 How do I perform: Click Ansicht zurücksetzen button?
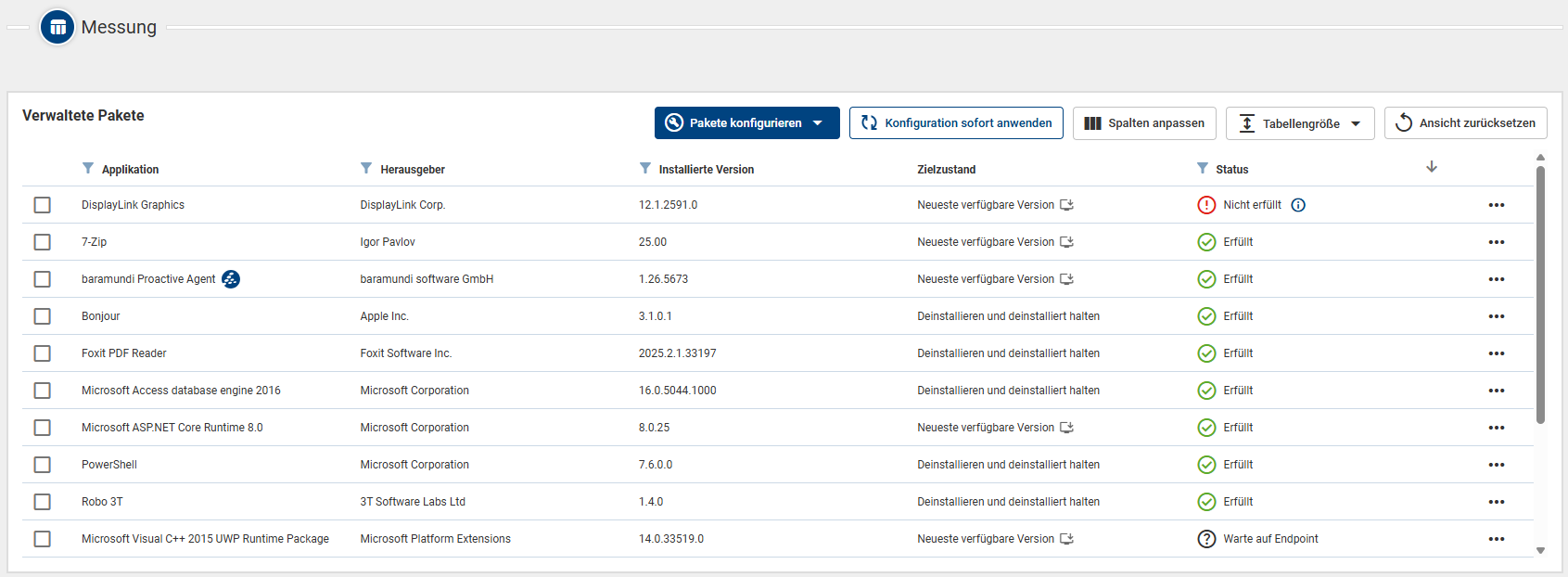(x=1465, y=122)
